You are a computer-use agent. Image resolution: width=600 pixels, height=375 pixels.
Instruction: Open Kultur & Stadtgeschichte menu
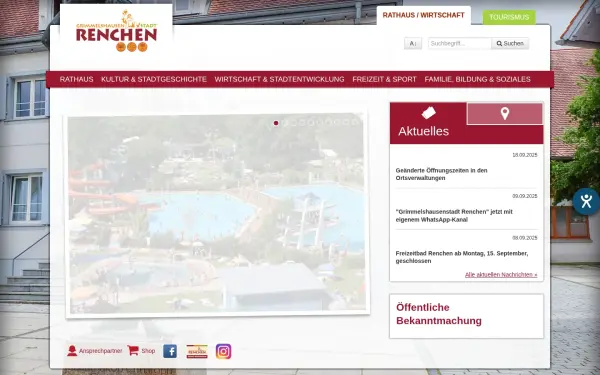(154, 79)
